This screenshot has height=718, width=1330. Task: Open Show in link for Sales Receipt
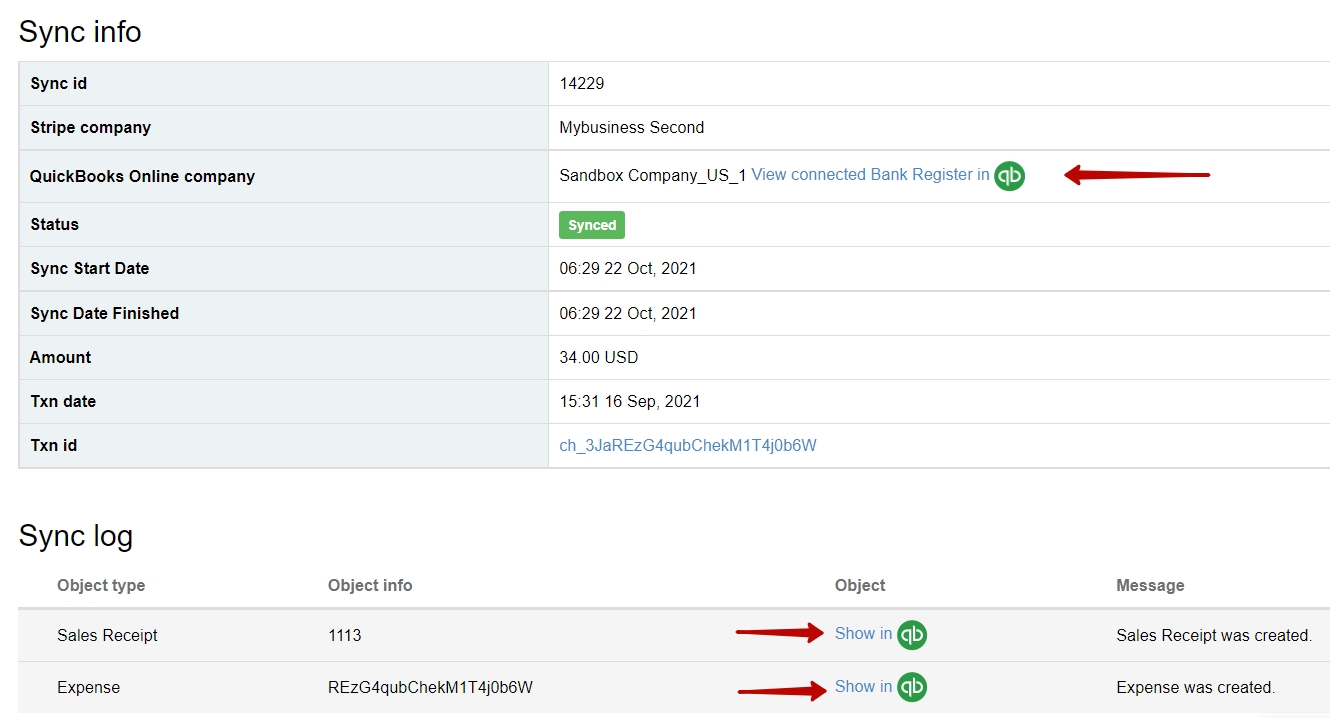tap(863, 634)
